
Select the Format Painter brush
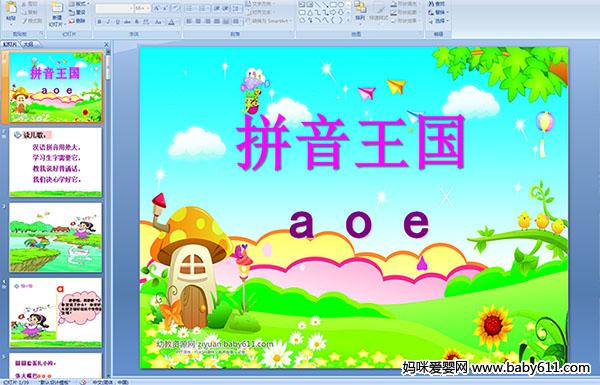(x=24, y=21)
